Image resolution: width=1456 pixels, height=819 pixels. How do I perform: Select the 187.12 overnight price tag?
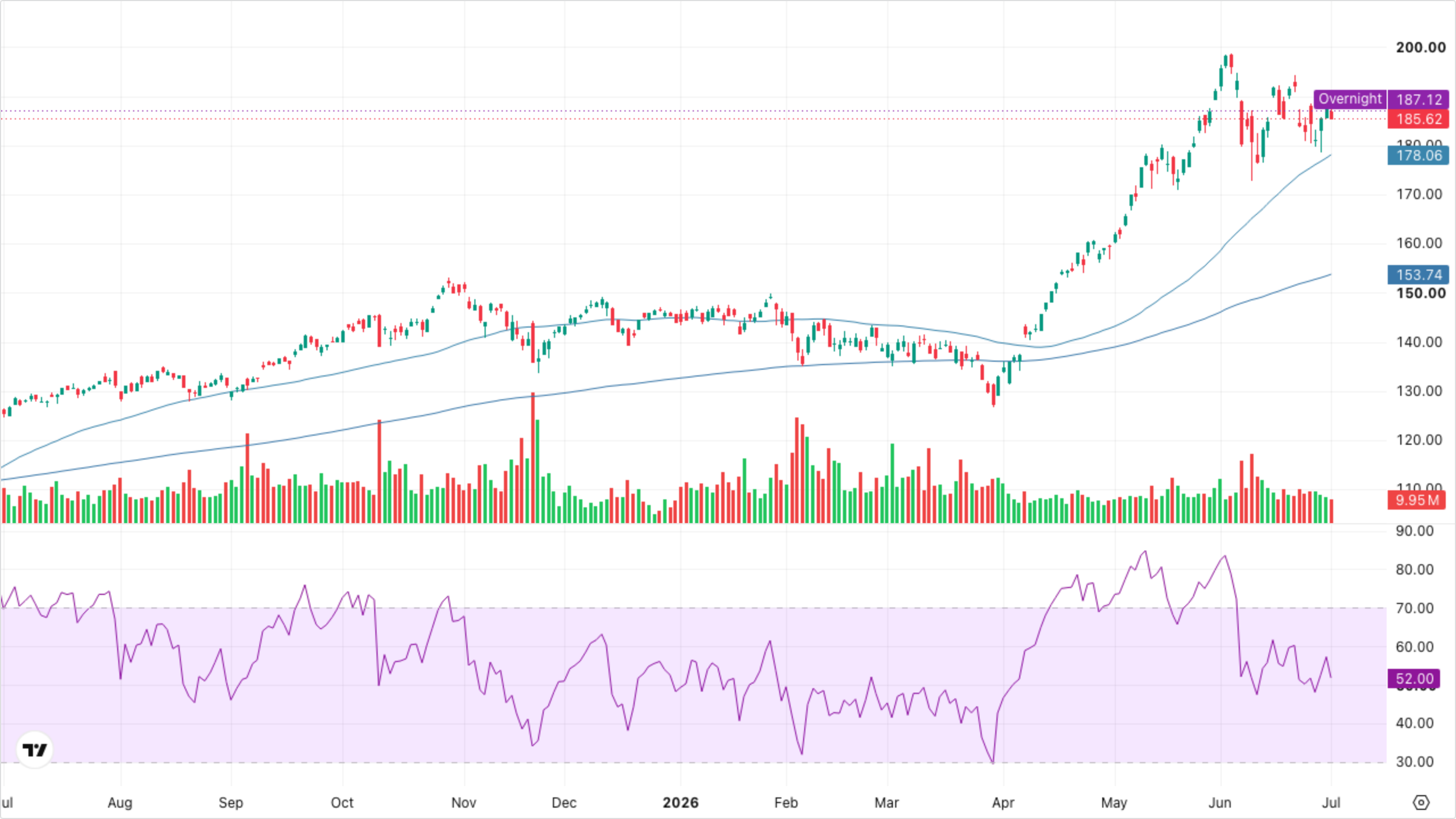(1418, 100)
